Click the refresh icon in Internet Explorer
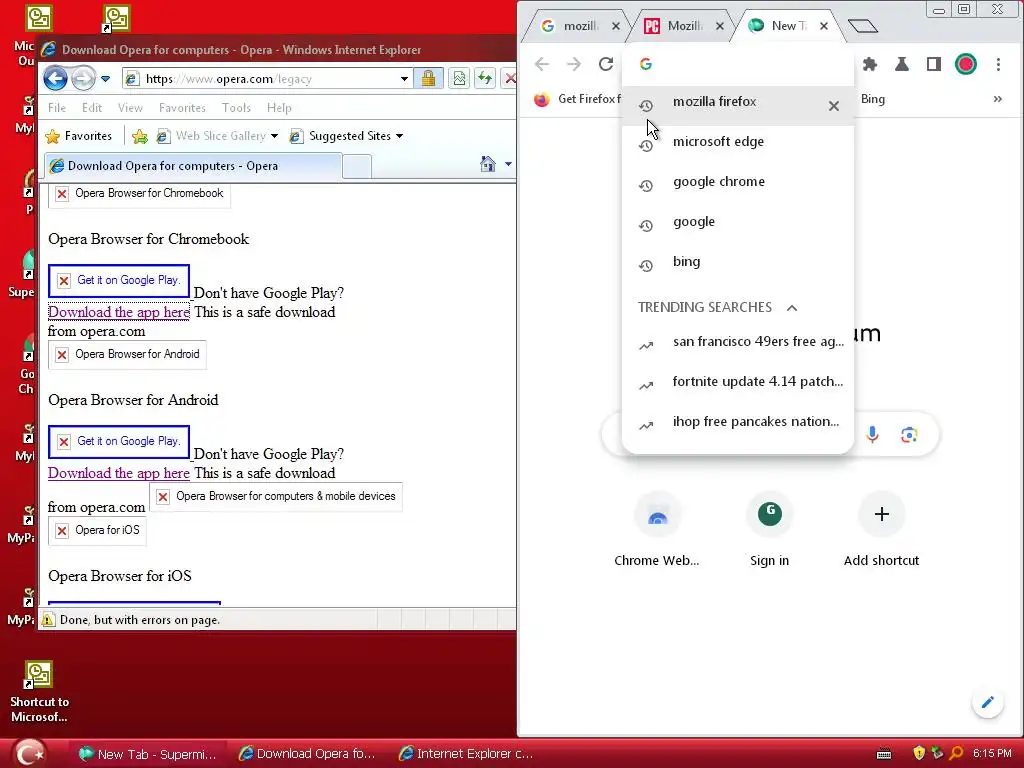Viewport: 1024px width, 768px height. [485, 79]
